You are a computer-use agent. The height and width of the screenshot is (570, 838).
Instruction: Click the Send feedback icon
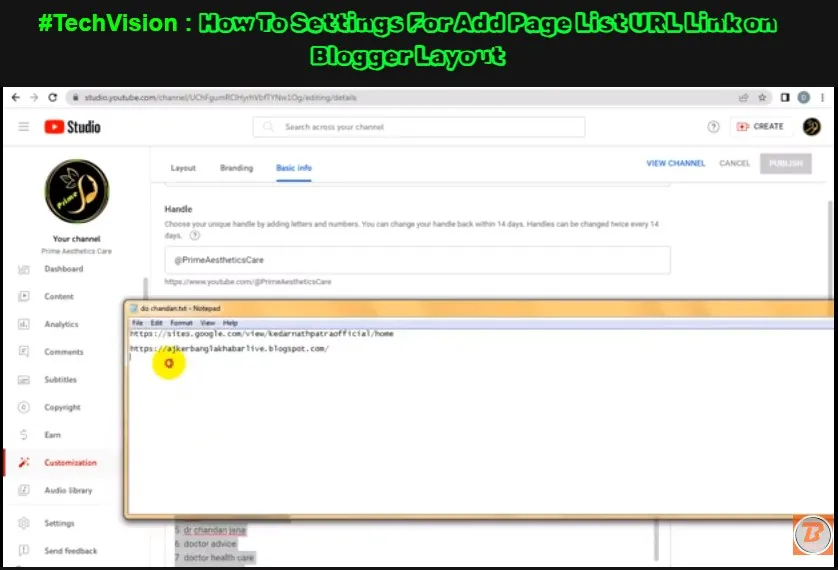(24, 550)
